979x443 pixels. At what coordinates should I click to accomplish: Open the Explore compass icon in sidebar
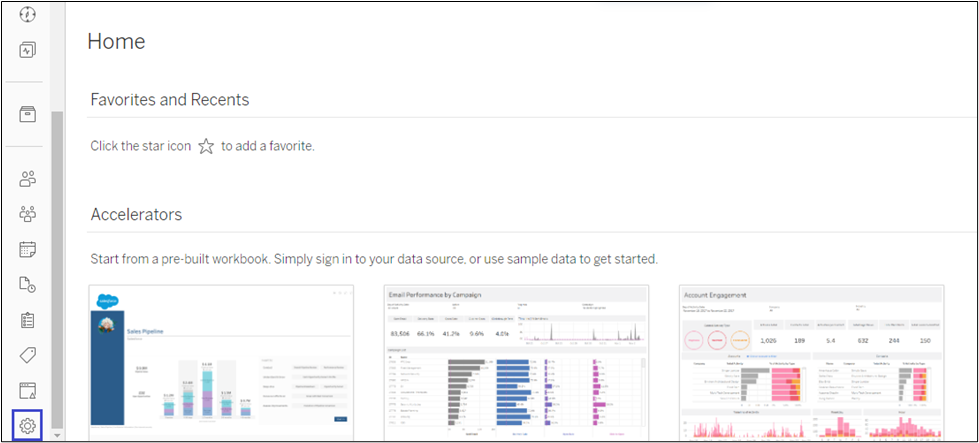(x=28, y=14)
